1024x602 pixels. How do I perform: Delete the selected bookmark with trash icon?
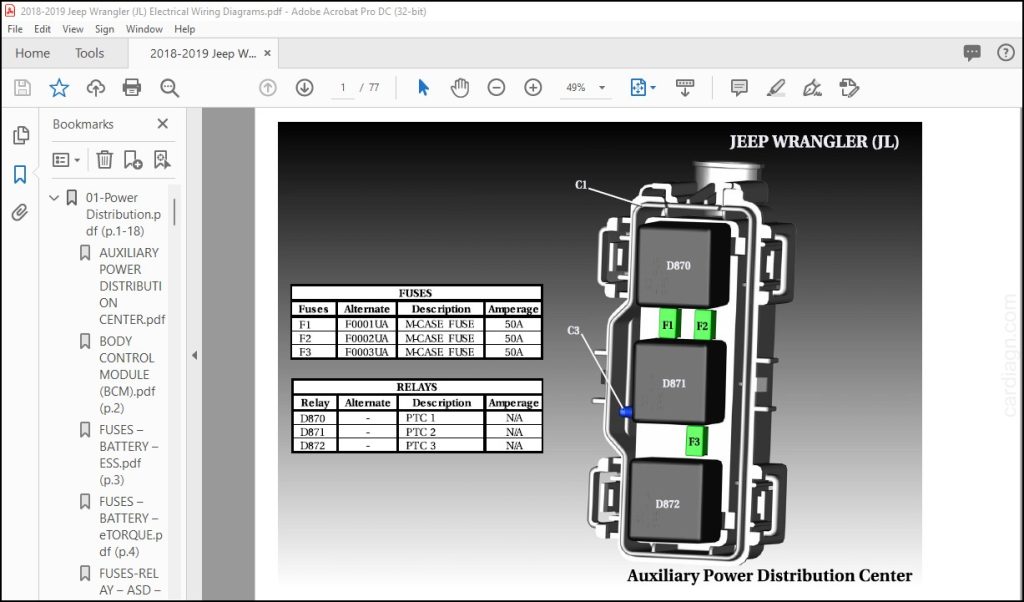click(x=104, y=159)
